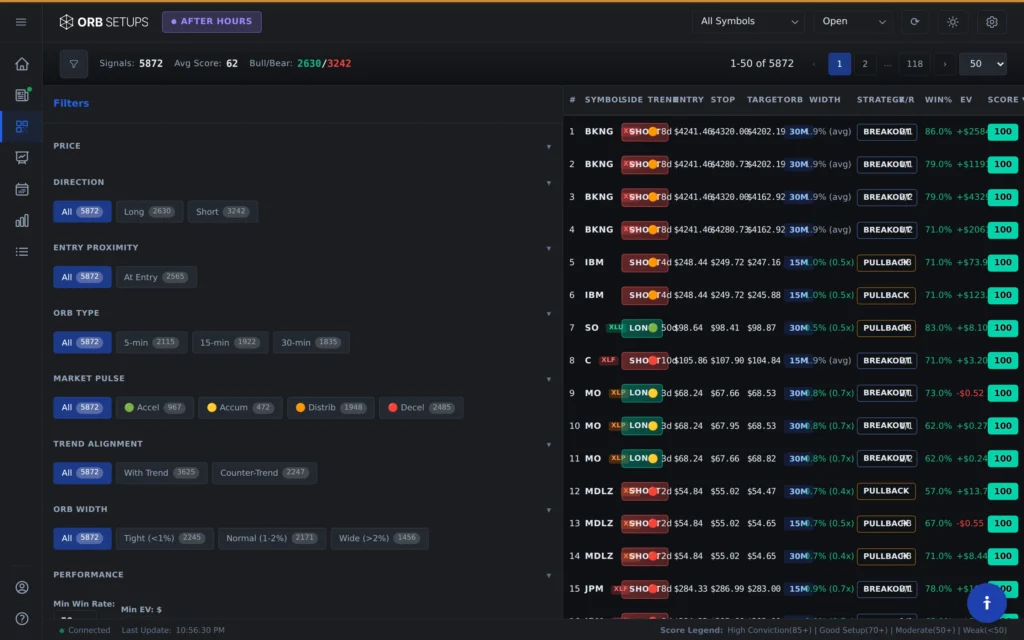Screen dimensions: 1024x640
Task: Select 30-min ORB type
Action: (311, 342)
